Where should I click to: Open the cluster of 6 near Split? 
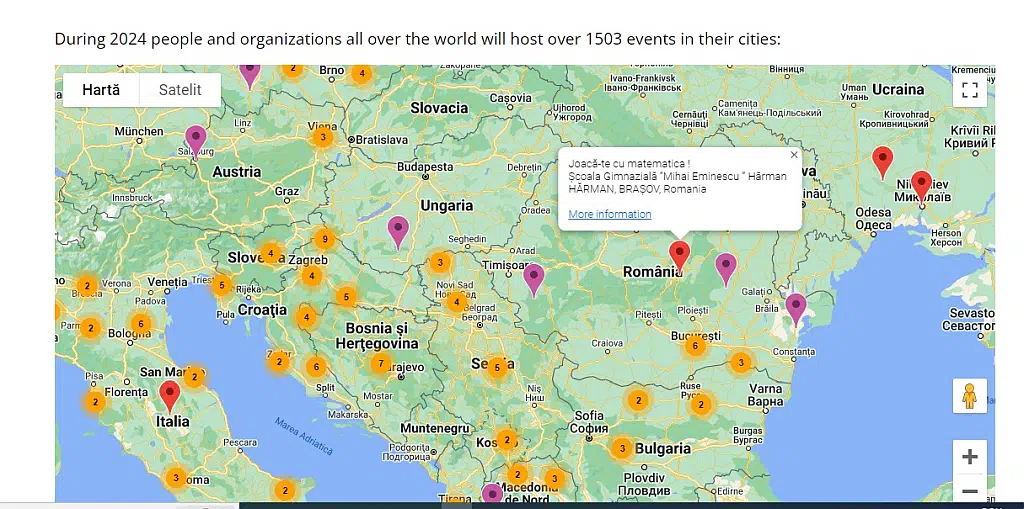tap(316, 367)
